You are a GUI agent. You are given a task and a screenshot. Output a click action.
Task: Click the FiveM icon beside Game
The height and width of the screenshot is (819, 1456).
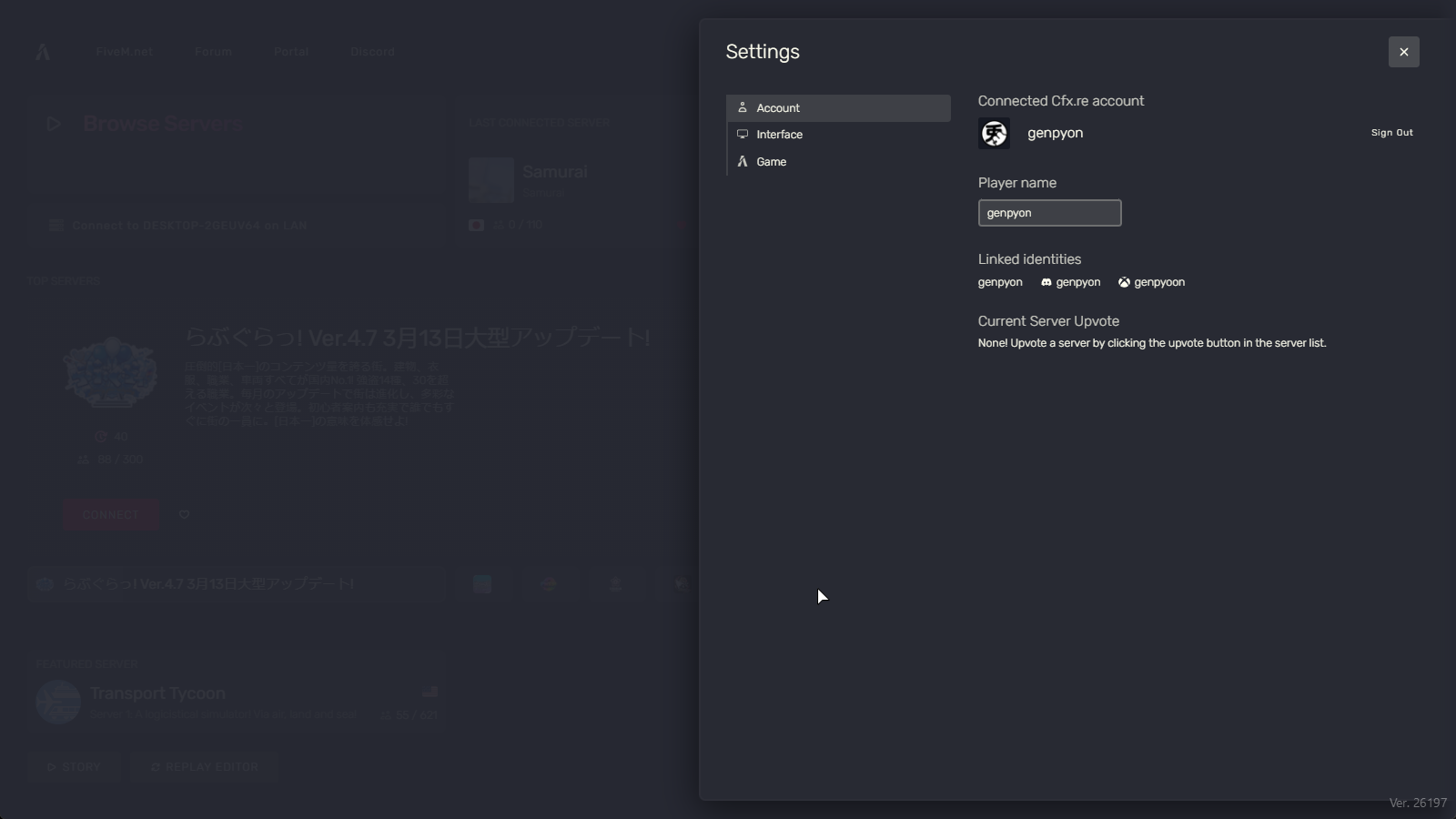click(x=743, y=161)
